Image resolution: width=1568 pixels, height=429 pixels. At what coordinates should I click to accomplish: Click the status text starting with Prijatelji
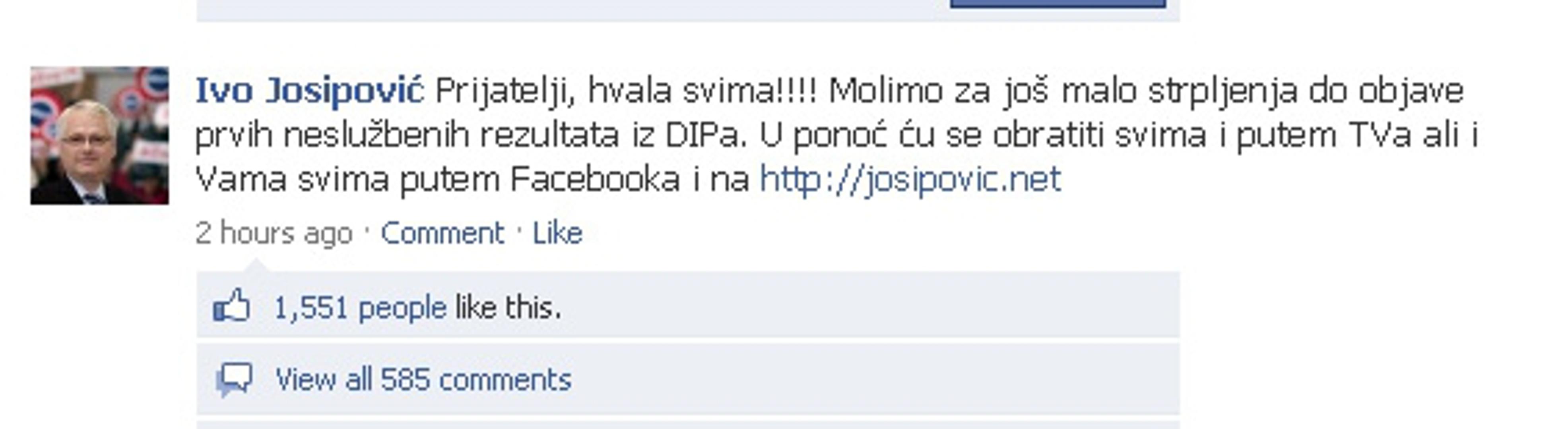836,135
